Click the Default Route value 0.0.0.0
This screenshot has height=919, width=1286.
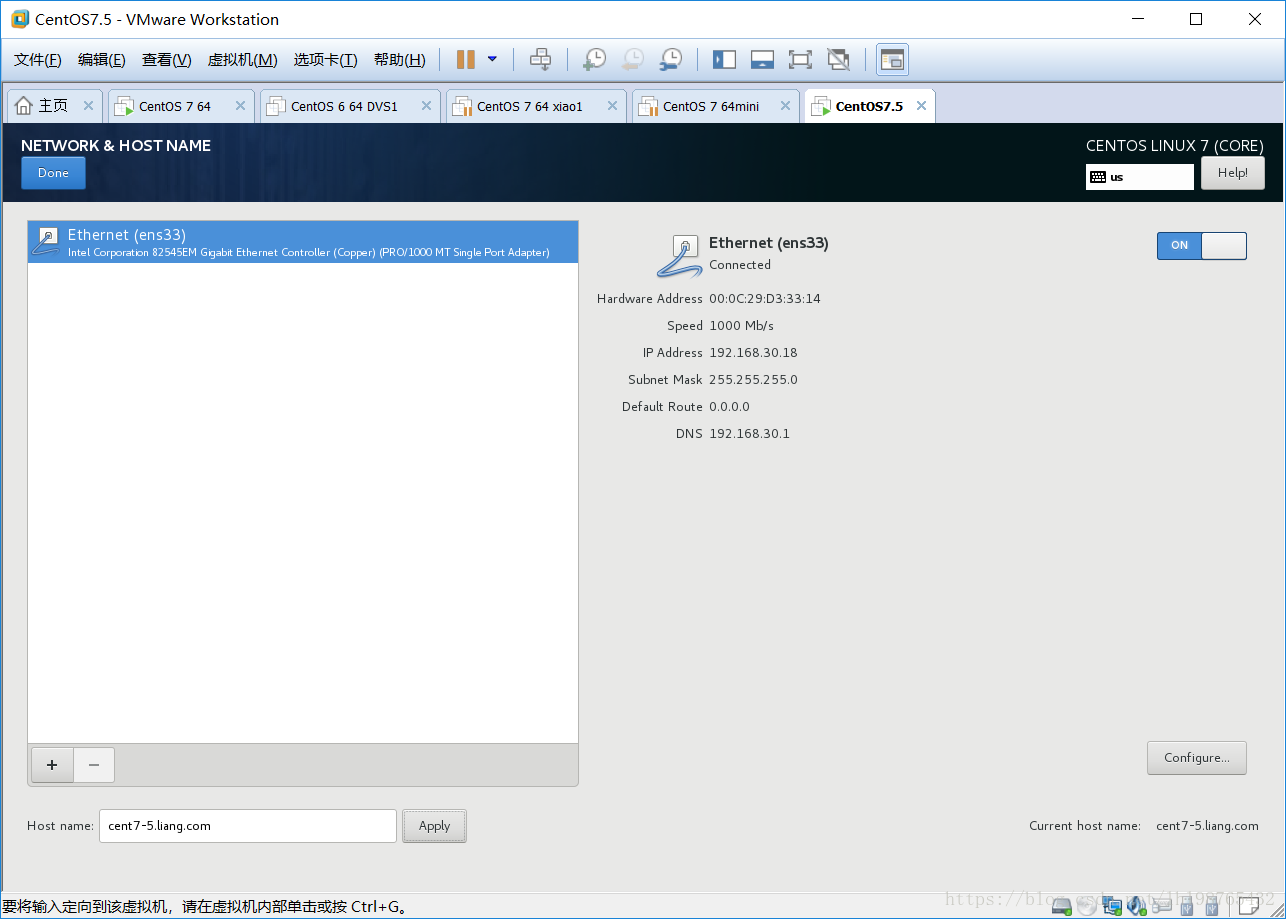pos(729,407)
